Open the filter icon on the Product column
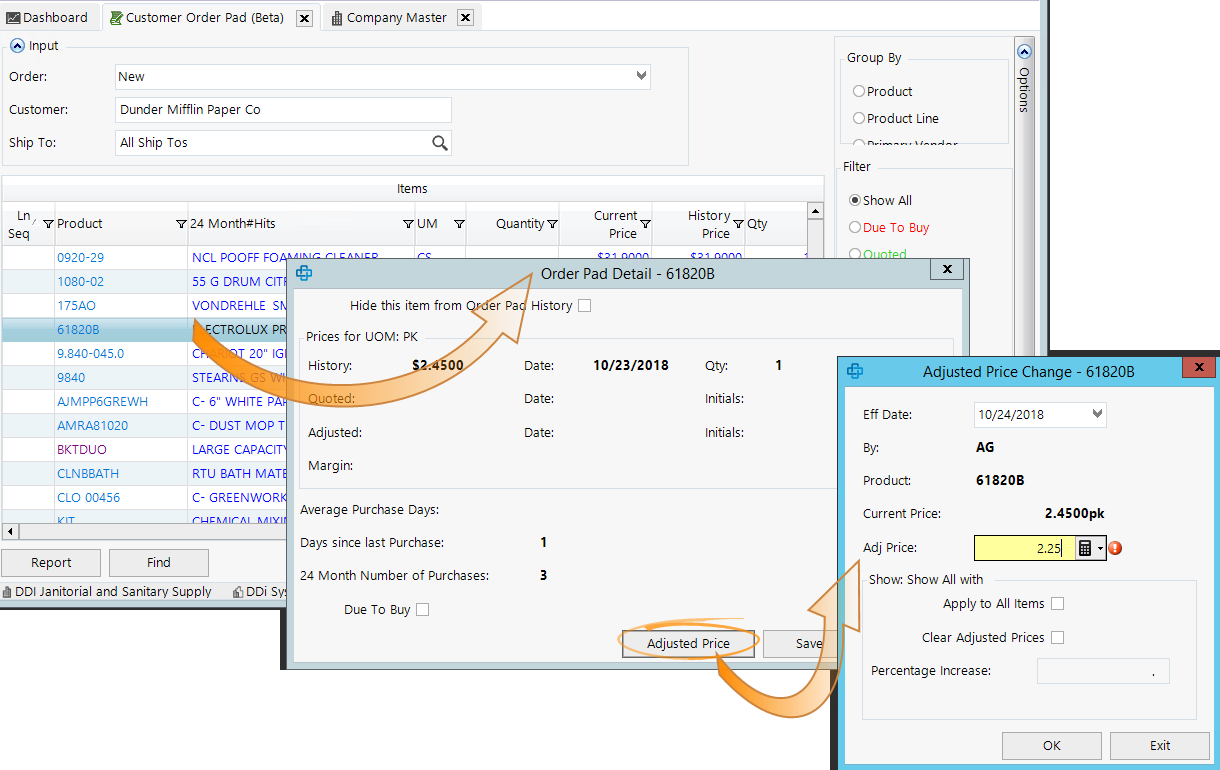1220x770 pixels. [181, 224]
